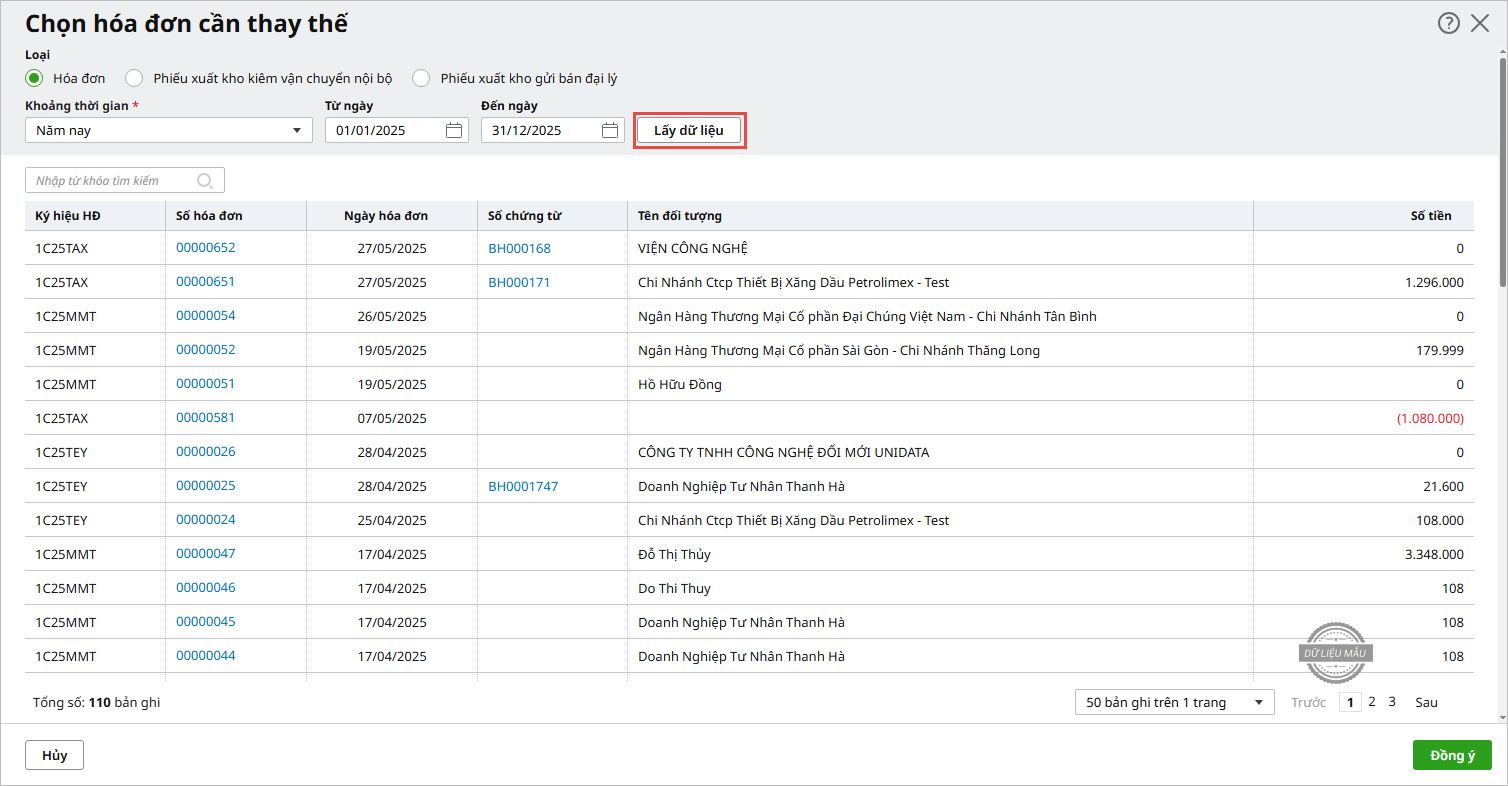The height and width of the screenshot is (786, 1508).
Task: Select the VIỆN CÔNG NGHỆ row
Action: coord(749,248)
